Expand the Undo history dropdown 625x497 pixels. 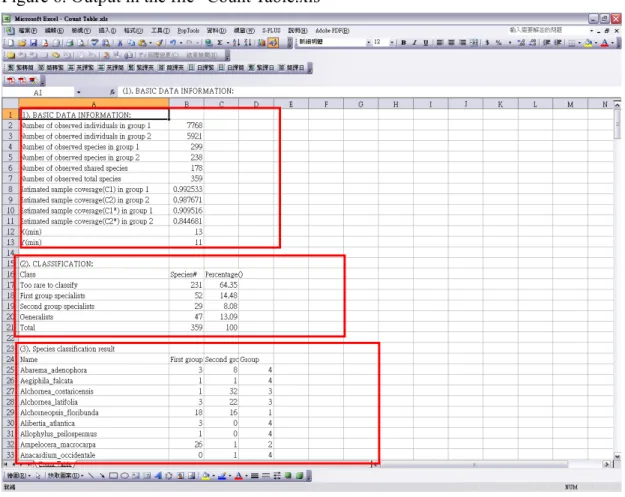point(181,43)
